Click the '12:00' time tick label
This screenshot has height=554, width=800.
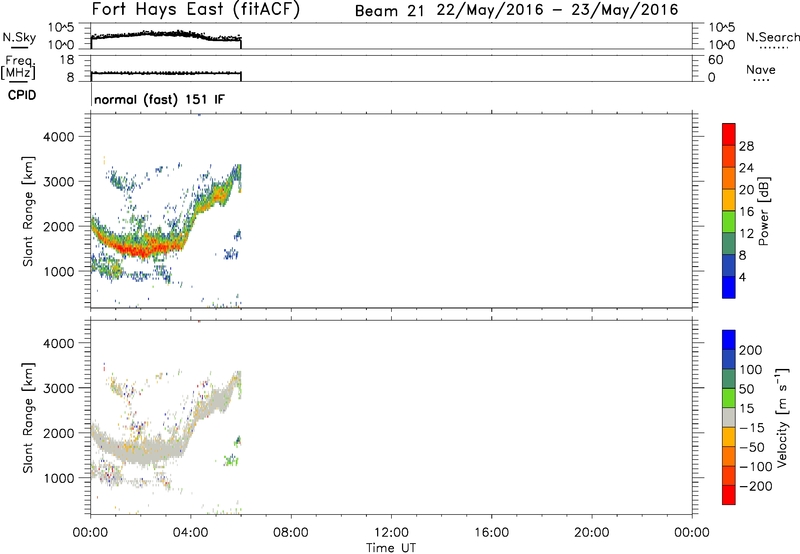(391, 533)
